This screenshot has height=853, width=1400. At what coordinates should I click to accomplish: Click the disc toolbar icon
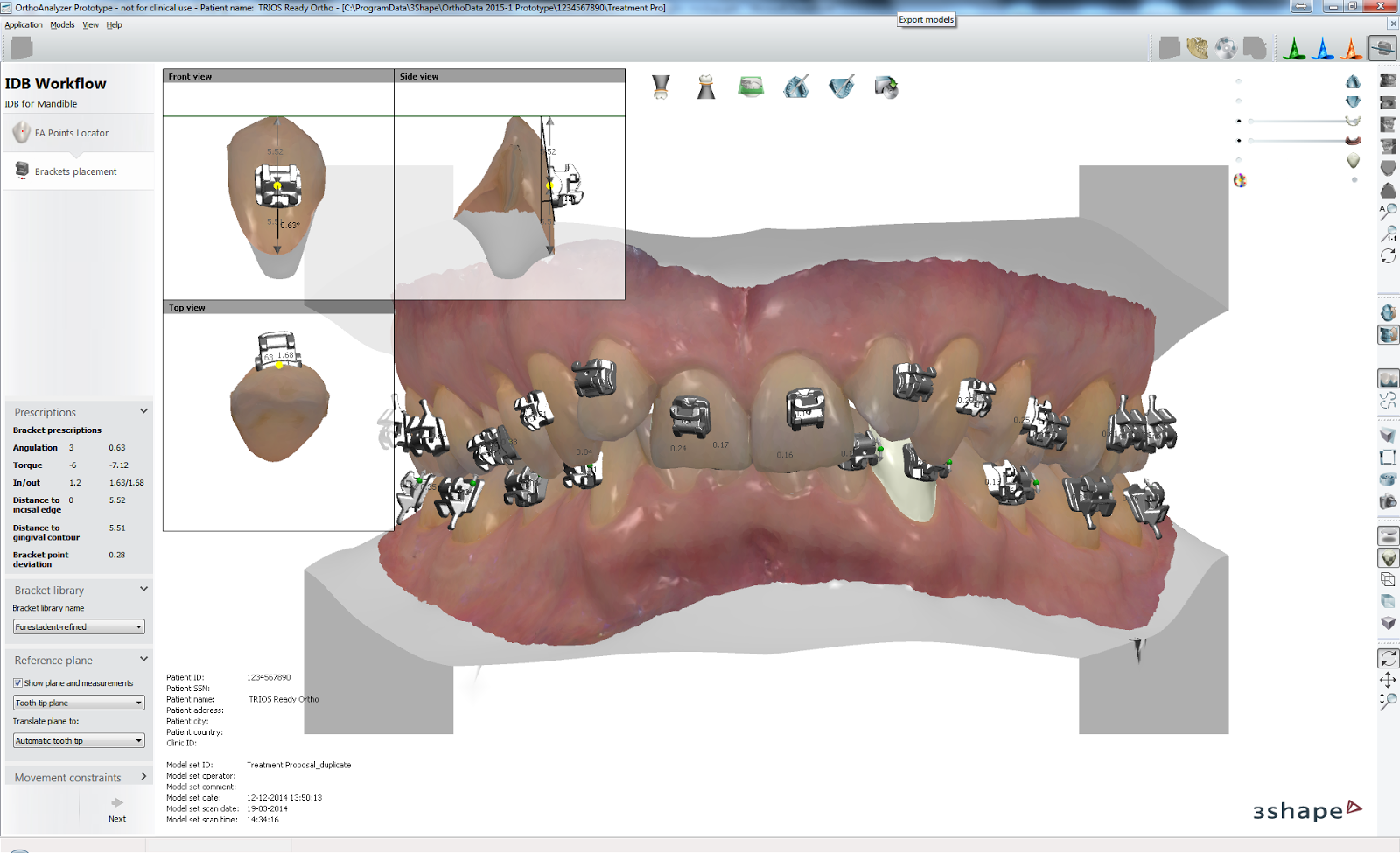[x=1226, y=48]
